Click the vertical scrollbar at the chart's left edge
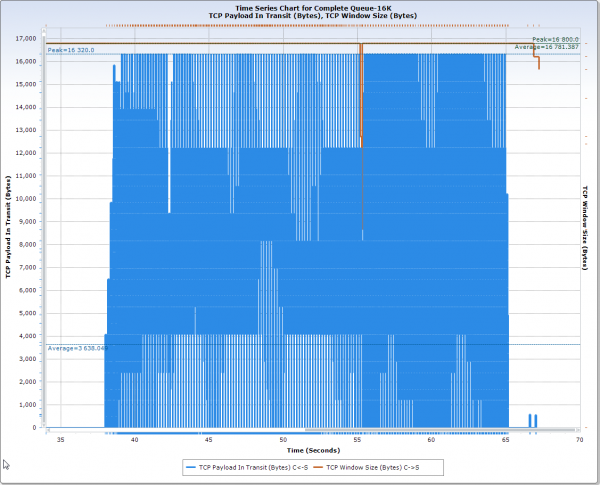Image resolution: width=600 pixels, height=485 pixels. (x=44, y=230)
